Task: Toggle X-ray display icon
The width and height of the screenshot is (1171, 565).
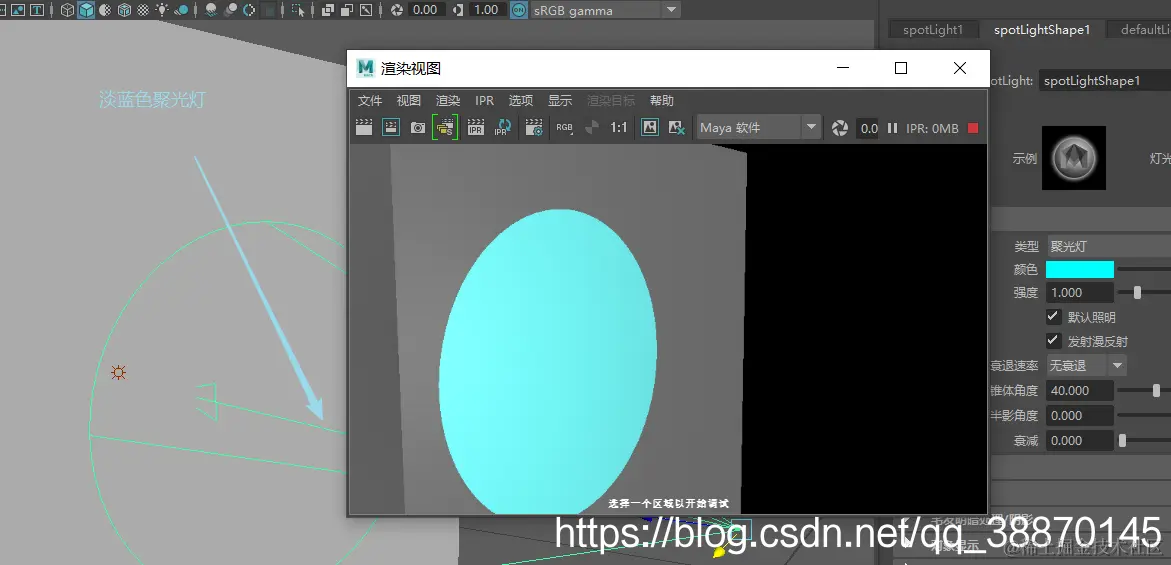Action: [328, 10]
